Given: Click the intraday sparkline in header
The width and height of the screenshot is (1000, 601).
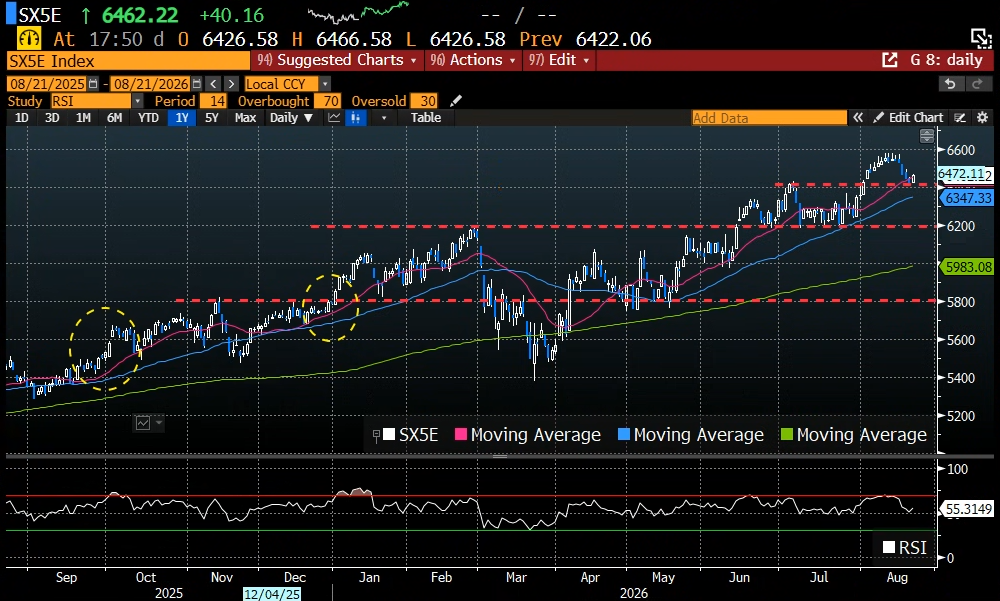Looking at the screenshot, I should click(x=358, y=11).
